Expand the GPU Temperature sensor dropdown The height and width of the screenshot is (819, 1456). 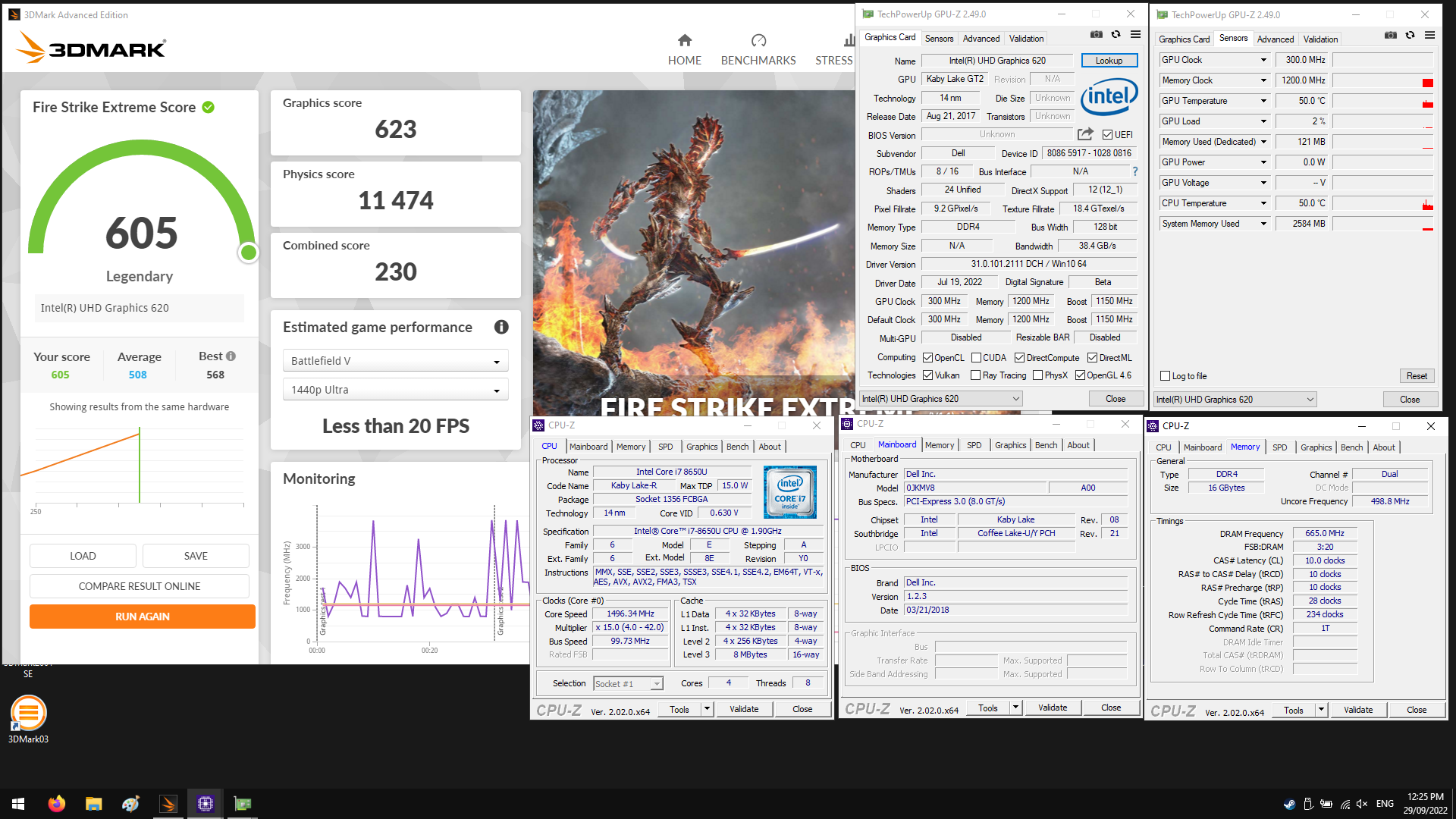1263,101
